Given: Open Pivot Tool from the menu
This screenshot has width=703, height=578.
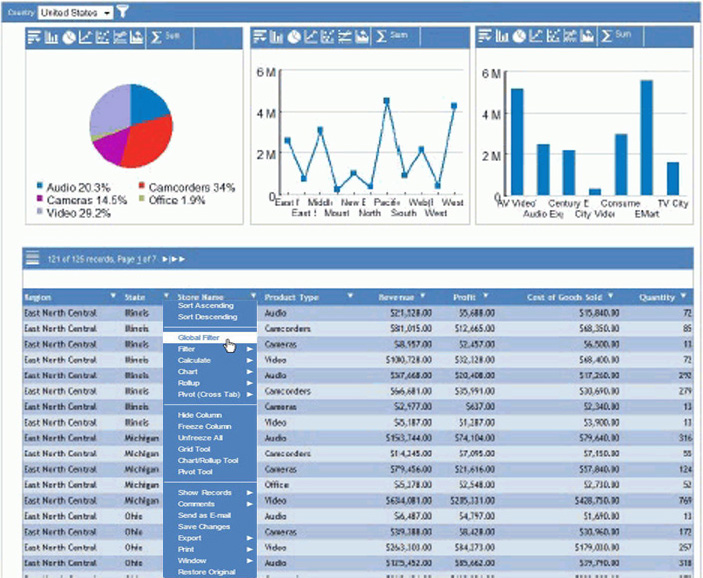Looking at the screenshot, I should 195,472.
